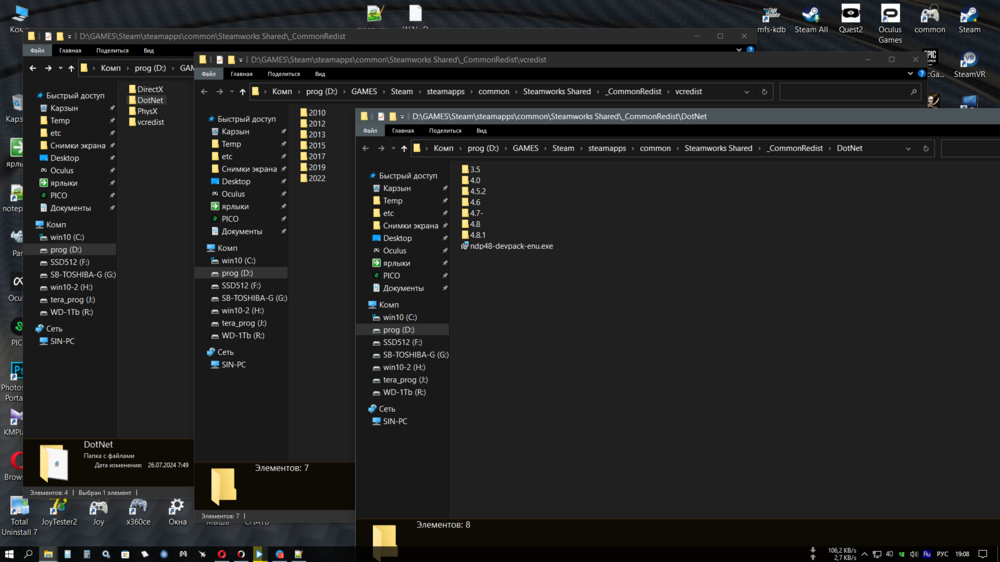Image resolution: width=1000 pixels, height=562 pixels.
Task: Open Вид tab in _CommonRedist window
Action: pyautogui.click(x=149, y=50)
